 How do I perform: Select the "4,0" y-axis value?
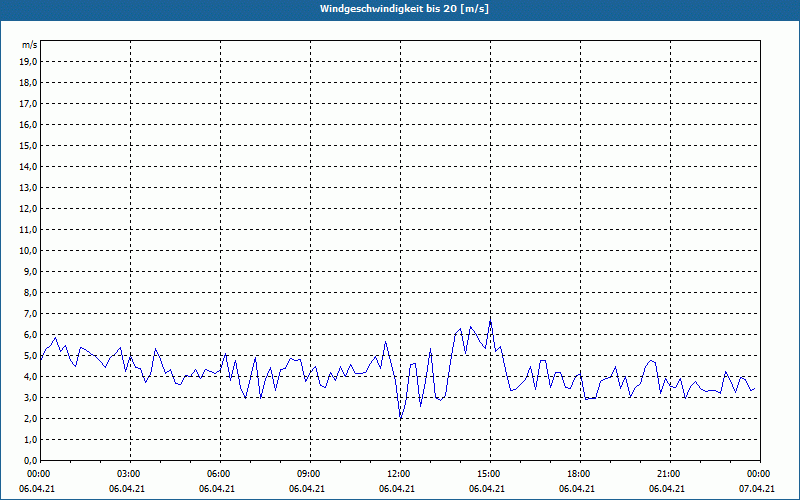pos(31,377)
